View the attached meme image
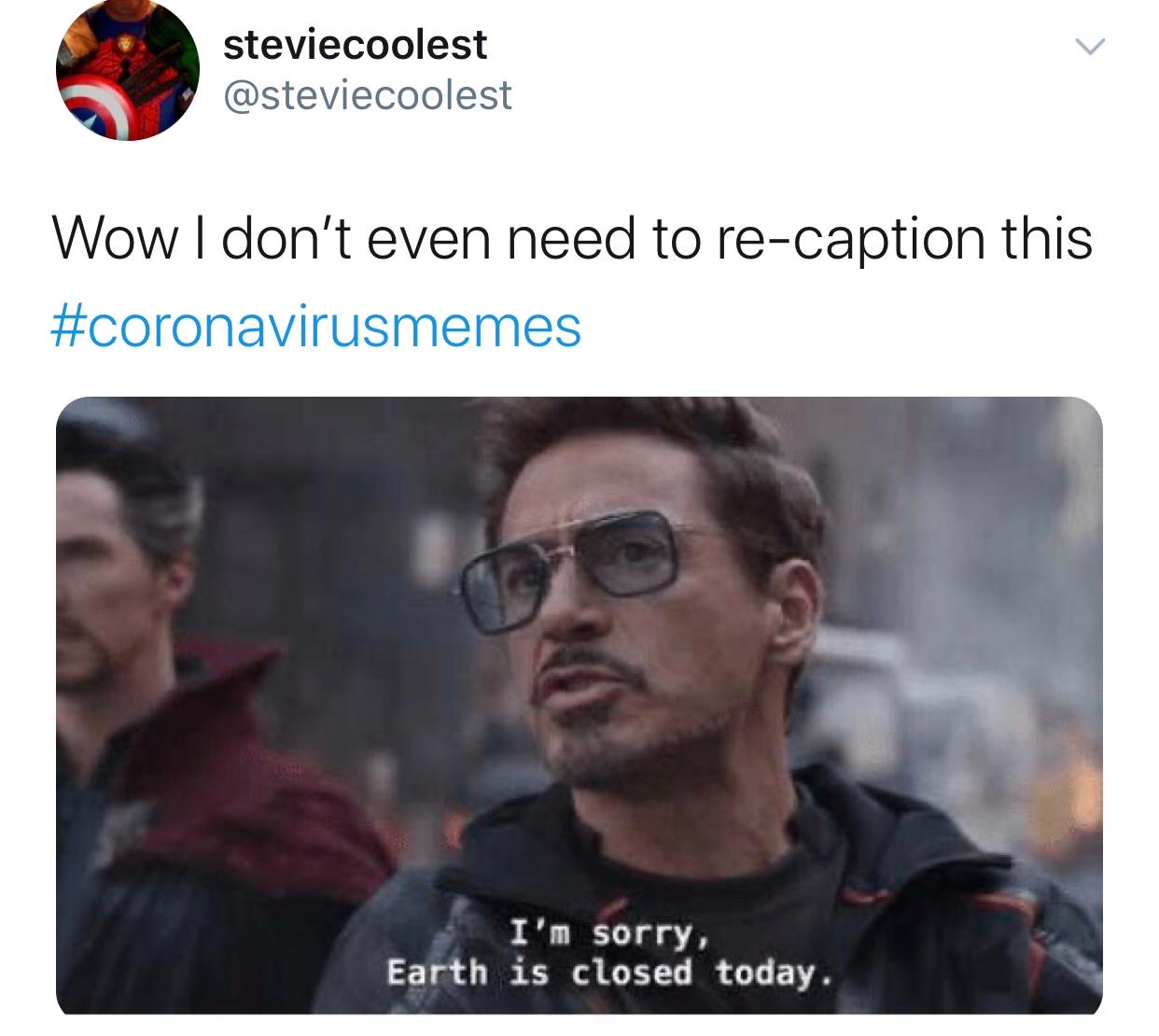The width and height of the screenshot is (1159, 1036). click(x=579, y=706)
